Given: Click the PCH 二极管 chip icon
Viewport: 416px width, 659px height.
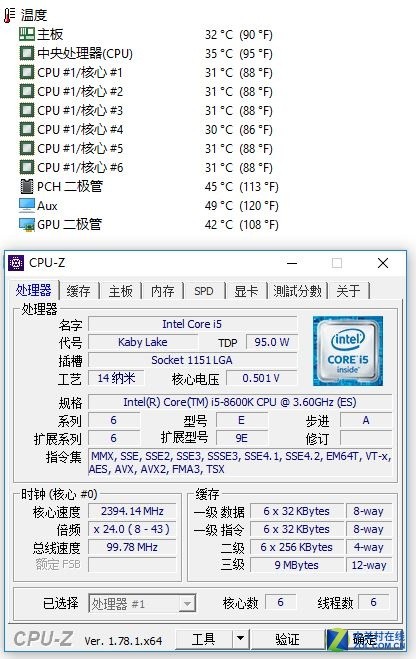Looking at the screenshot, I should (x=26, y=186).
